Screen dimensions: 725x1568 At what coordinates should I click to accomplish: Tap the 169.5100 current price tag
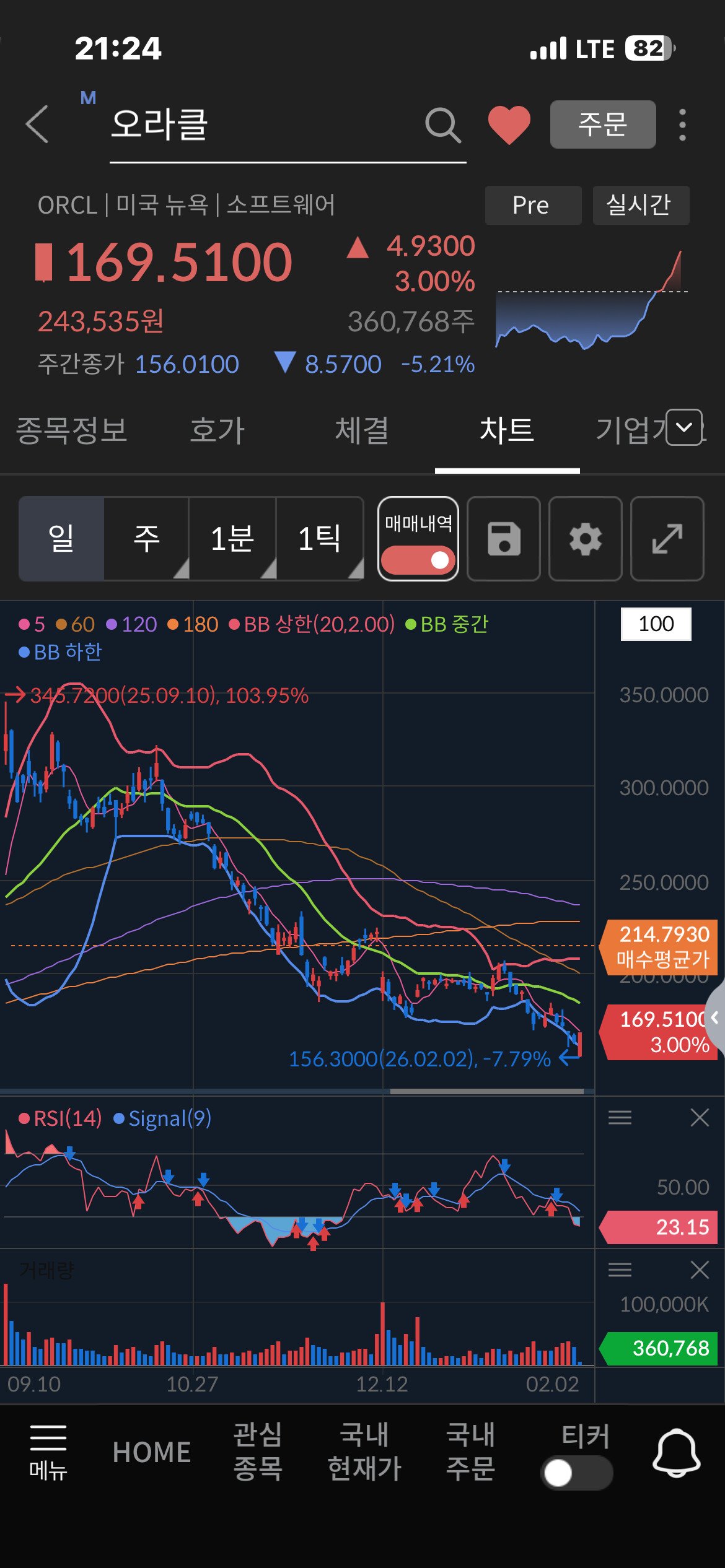(x=658, y=1032)
